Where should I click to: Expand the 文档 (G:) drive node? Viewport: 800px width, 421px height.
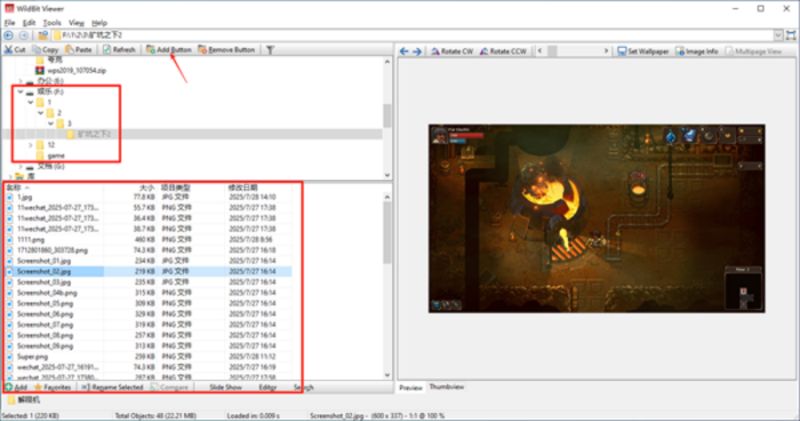pos(20,166)
